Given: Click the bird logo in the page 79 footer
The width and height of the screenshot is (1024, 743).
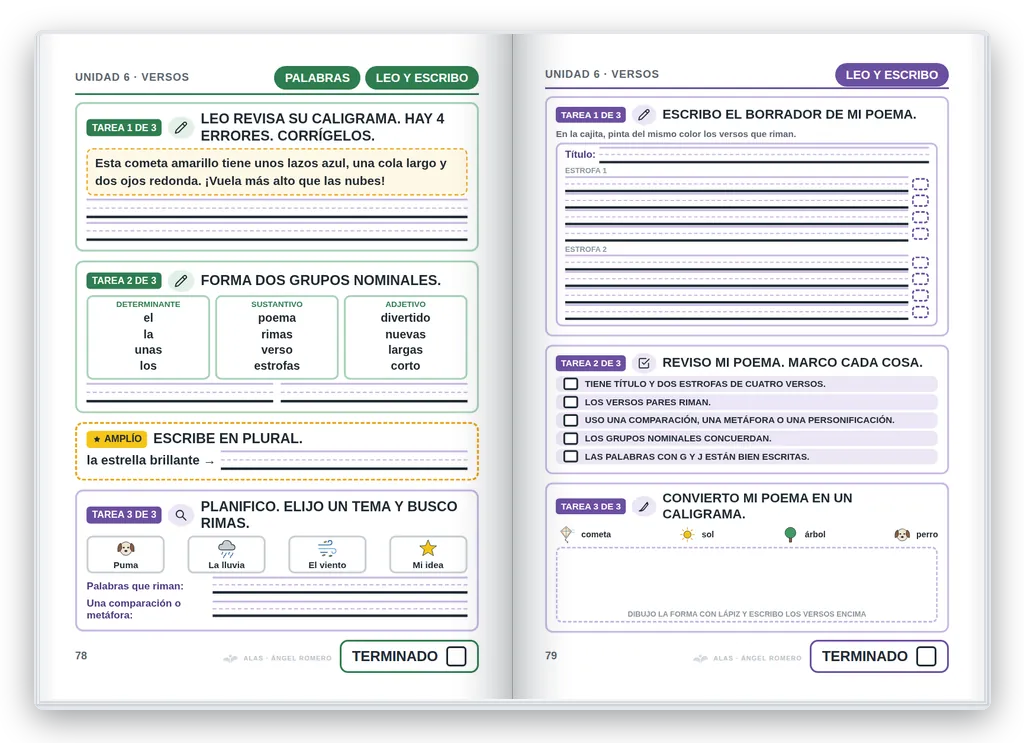Looking at the screenshot, I should [x=700, y=658].
